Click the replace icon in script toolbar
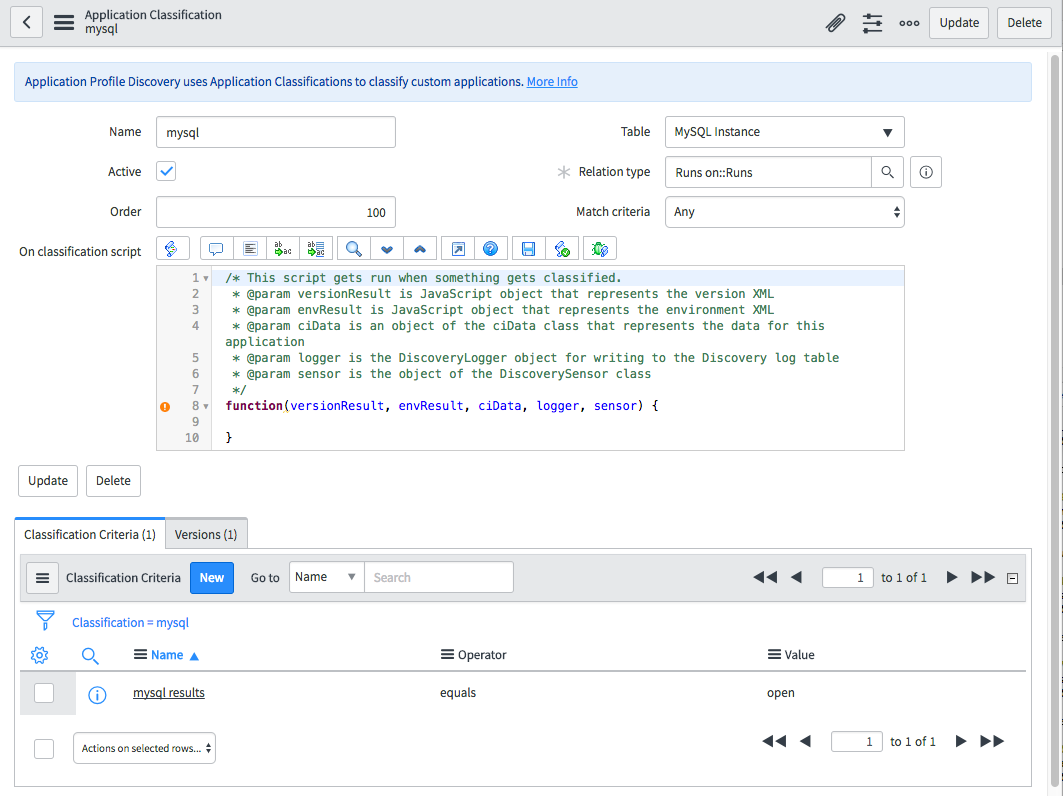 (x=283, y=249)
